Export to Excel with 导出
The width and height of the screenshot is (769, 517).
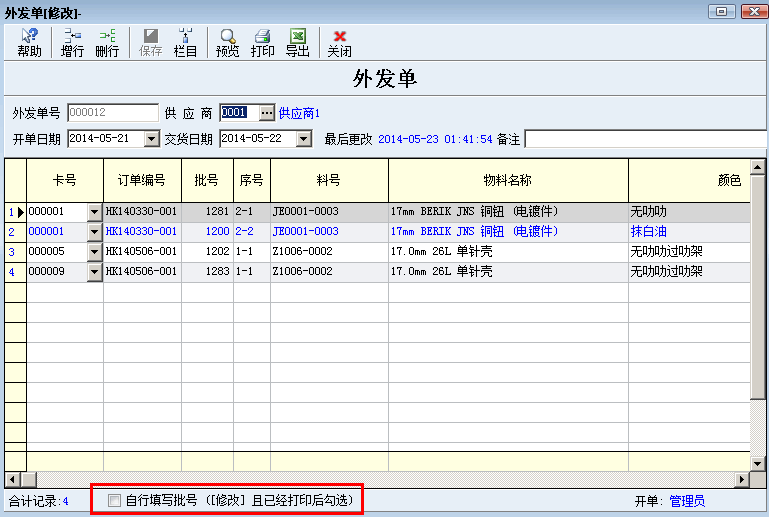coord(297,43)
